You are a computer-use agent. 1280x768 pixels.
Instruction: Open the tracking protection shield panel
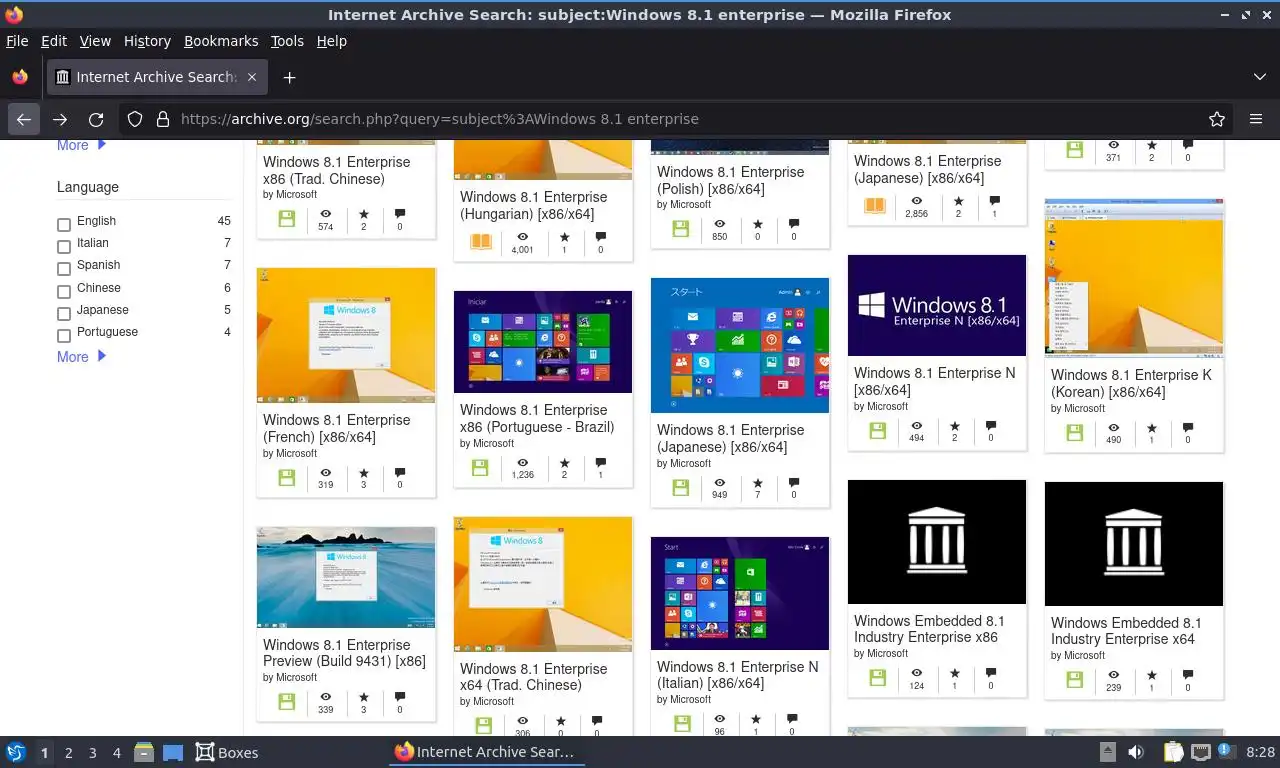(x=135, y=119)
